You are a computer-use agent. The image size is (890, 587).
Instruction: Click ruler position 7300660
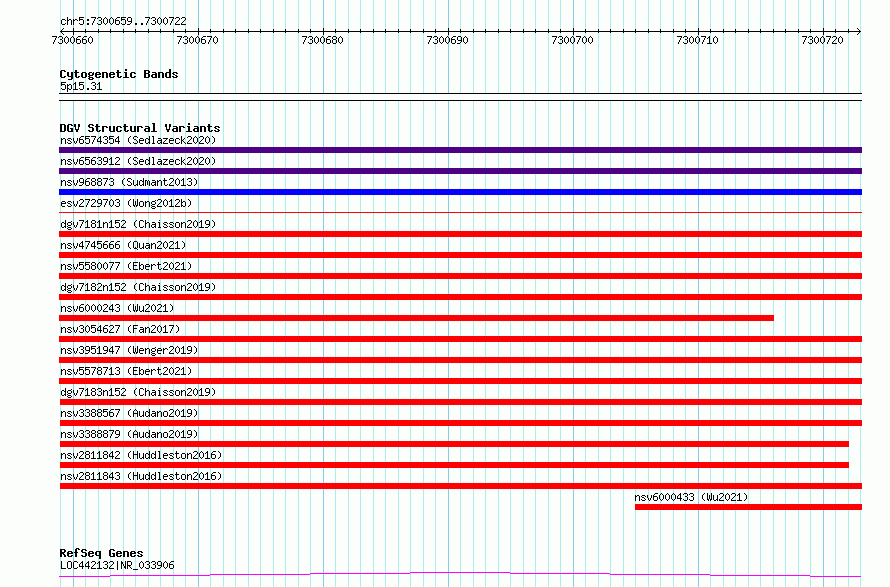point(72,40)
